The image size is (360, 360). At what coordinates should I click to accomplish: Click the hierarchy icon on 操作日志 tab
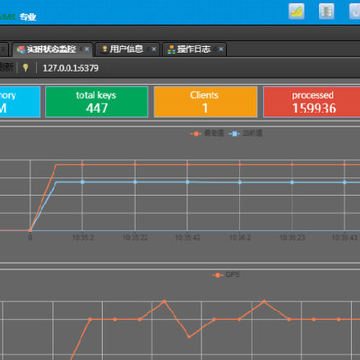pyautogui.click(x=171, y=50)
